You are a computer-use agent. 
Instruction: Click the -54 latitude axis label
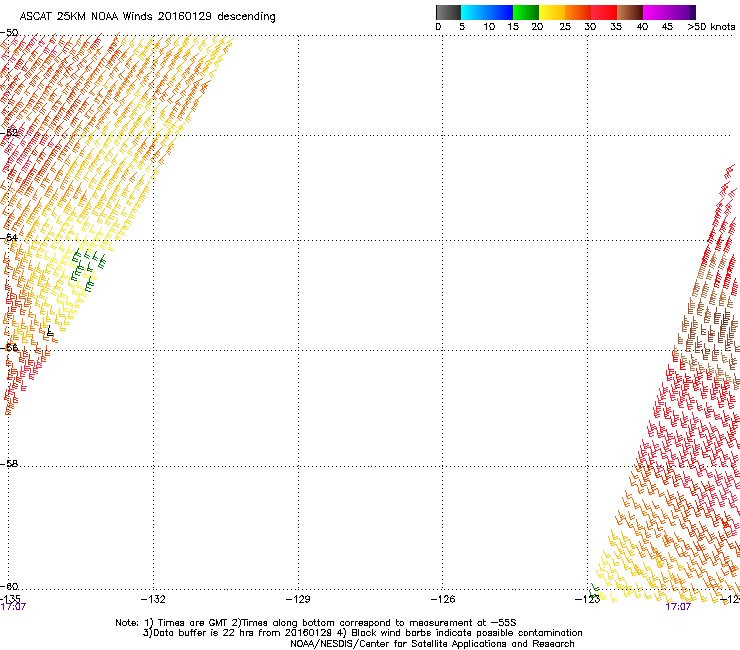click(9, 238)
